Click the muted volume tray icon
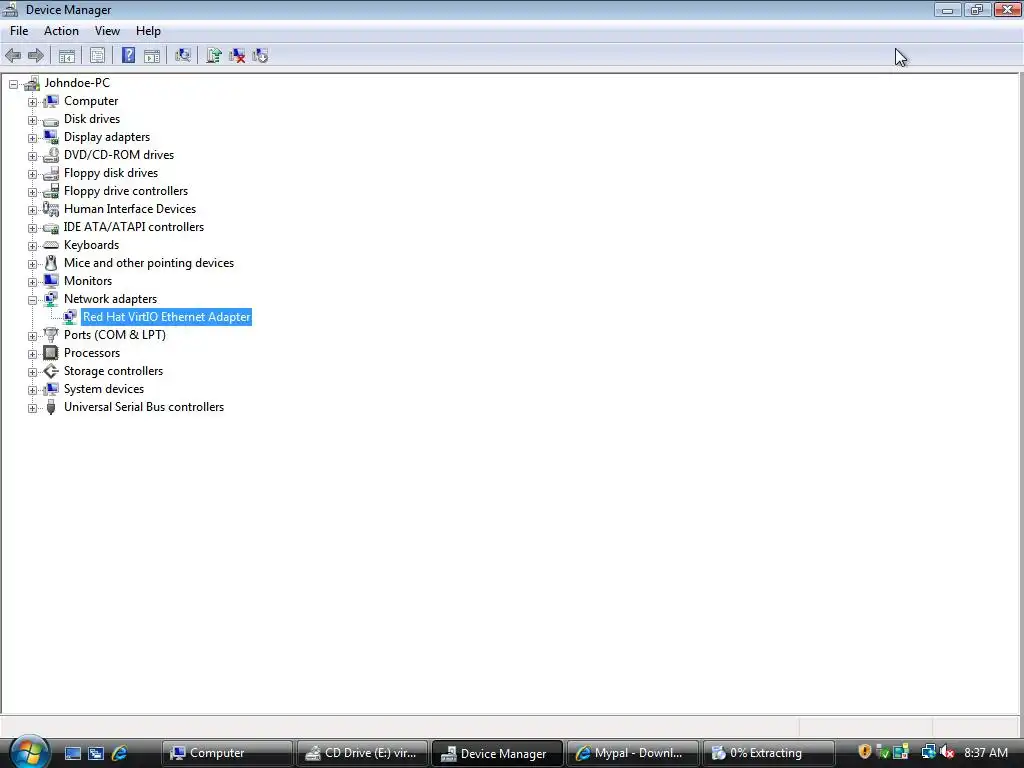The width and height of the screenshot is (1024, 768). [946, 752]
